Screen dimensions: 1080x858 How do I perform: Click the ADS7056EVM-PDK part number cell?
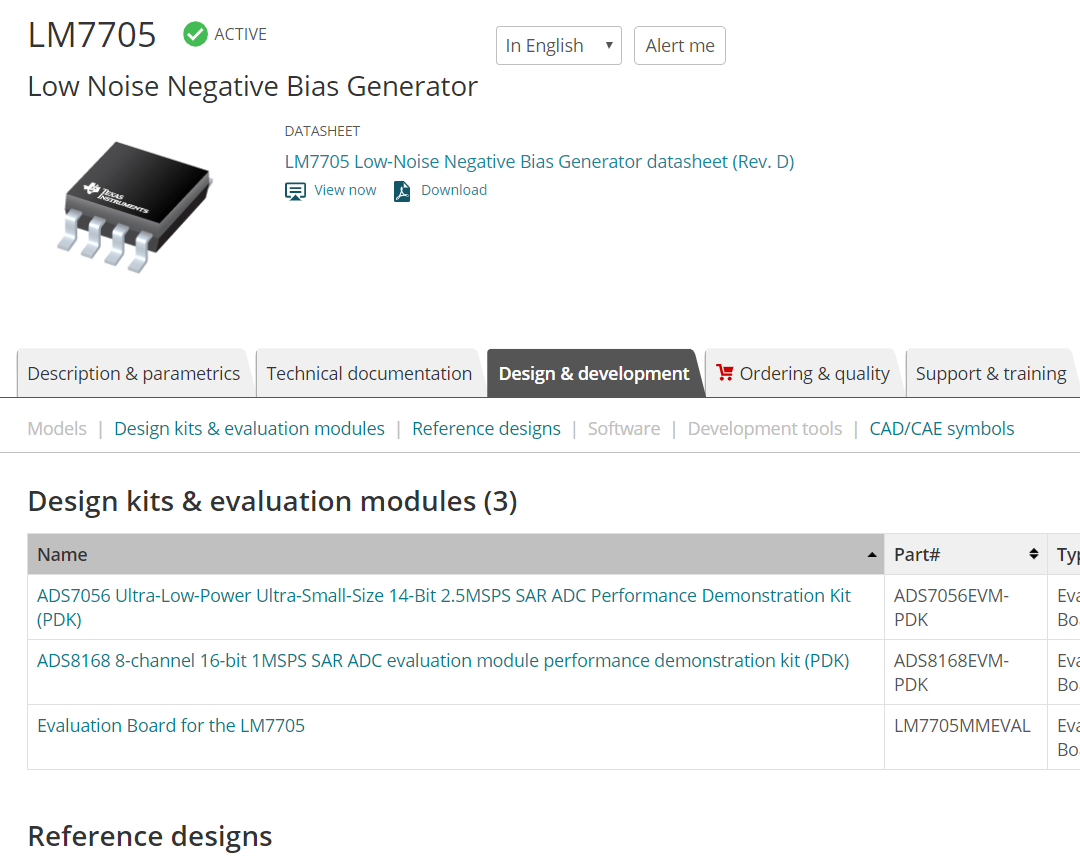pyautogui.click(x=966, y=607)
